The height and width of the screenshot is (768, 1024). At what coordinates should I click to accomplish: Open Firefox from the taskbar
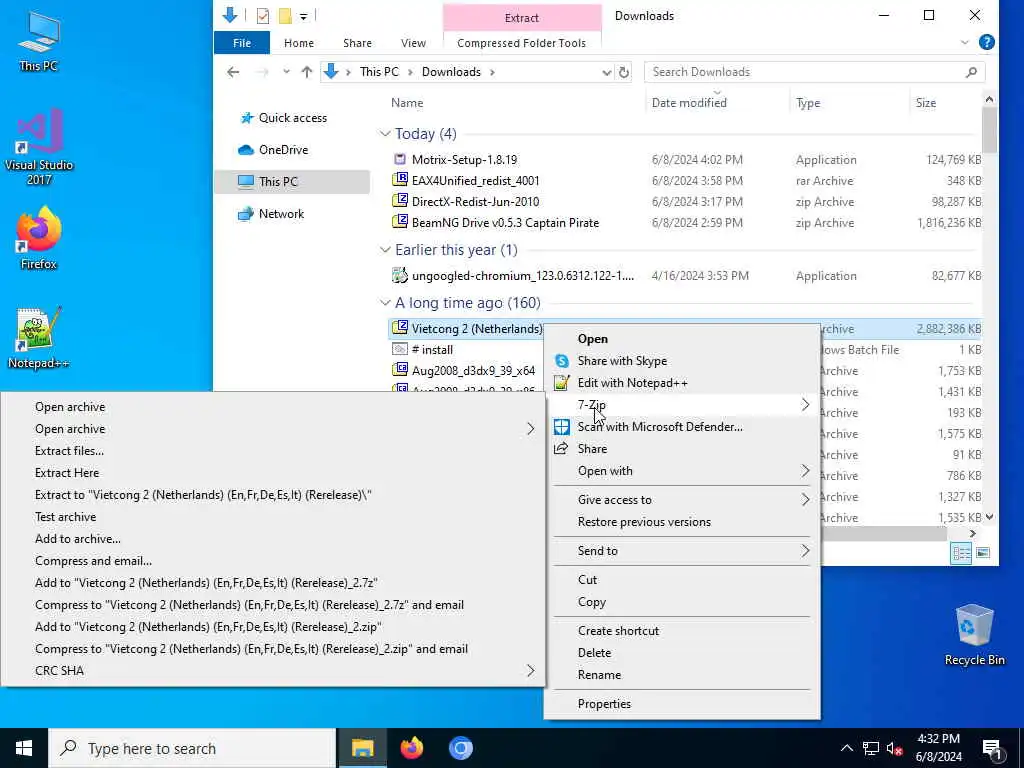pos(411,748)
